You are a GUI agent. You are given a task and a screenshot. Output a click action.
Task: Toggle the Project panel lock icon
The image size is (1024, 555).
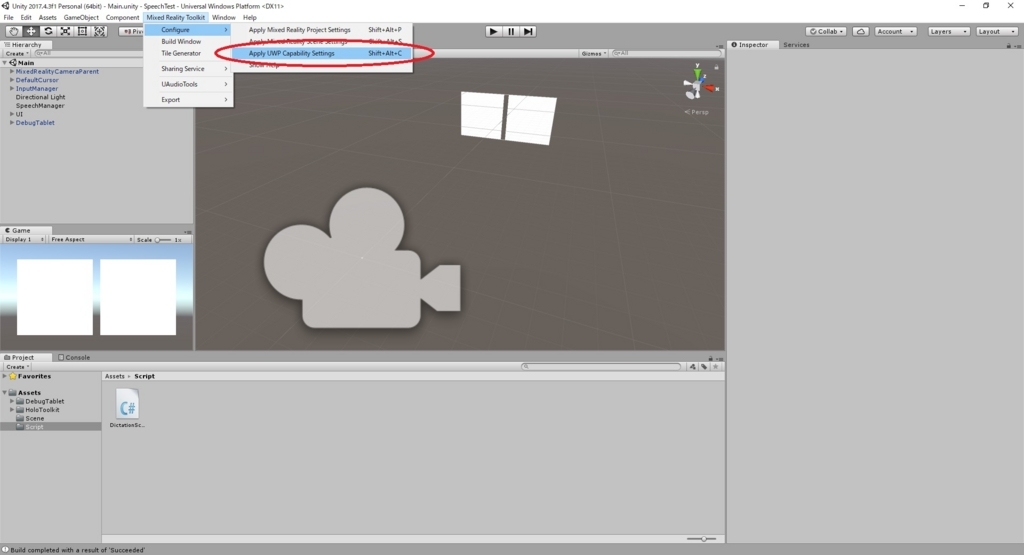pyautogui.click(x=711, y=358)
